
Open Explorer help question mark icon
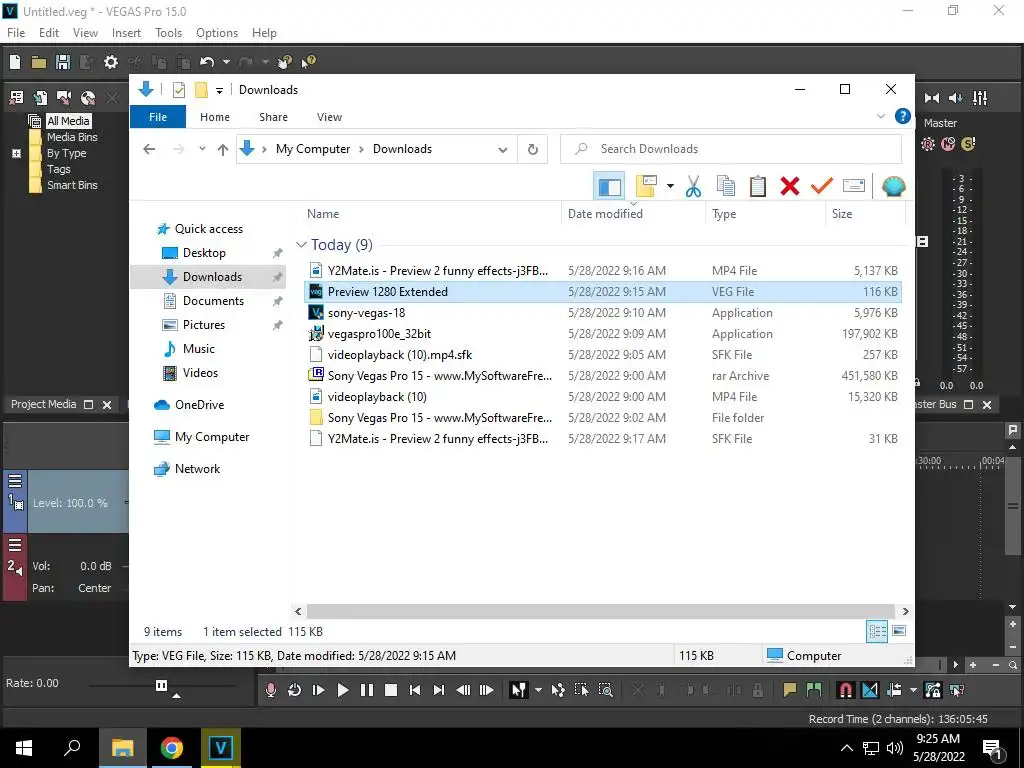click(903, 116)
